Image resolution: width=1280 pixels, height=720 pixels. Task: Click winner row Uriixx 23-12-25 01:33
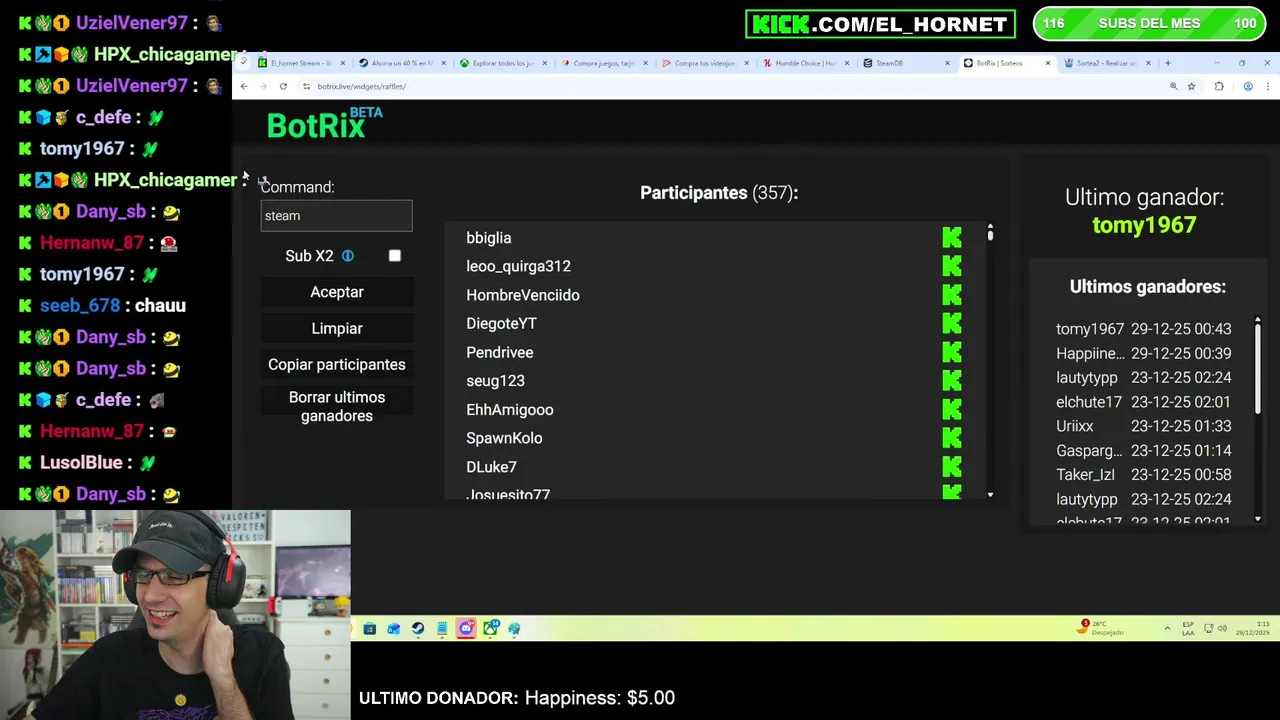pos(1144,426)
